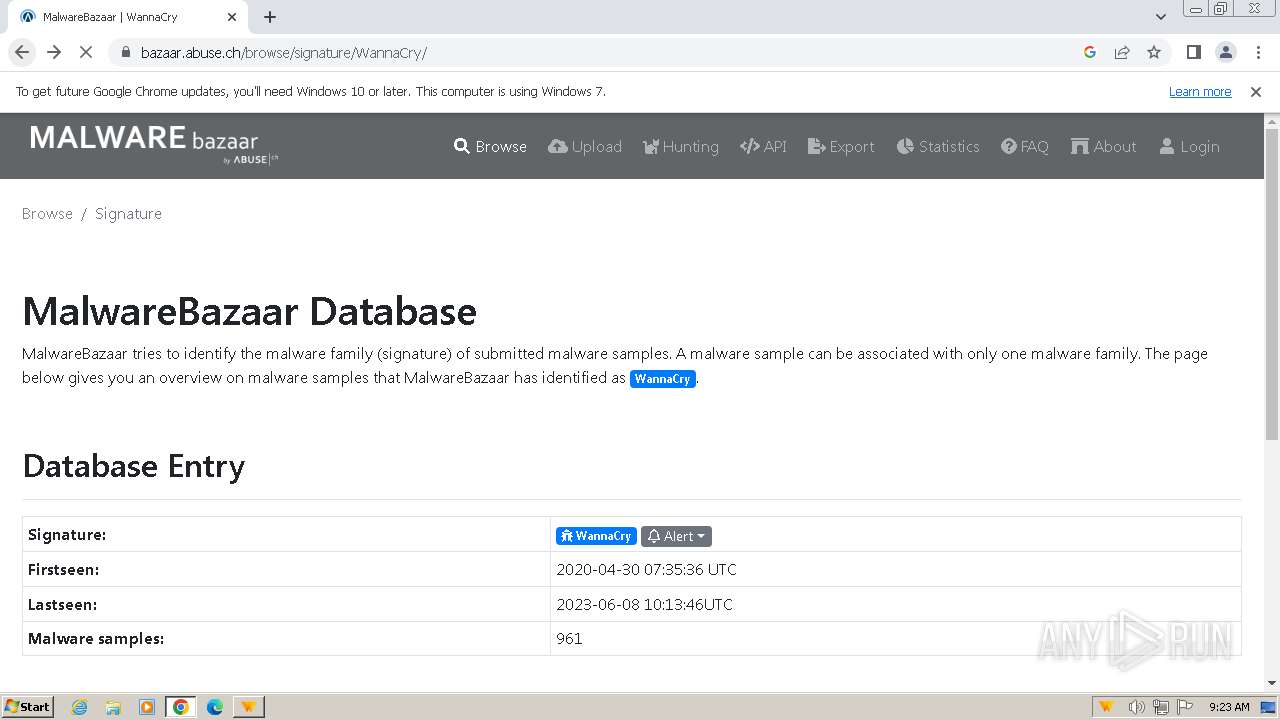Select the malware samples count 961
This screenshot has height=720, width=1280.
569,639
